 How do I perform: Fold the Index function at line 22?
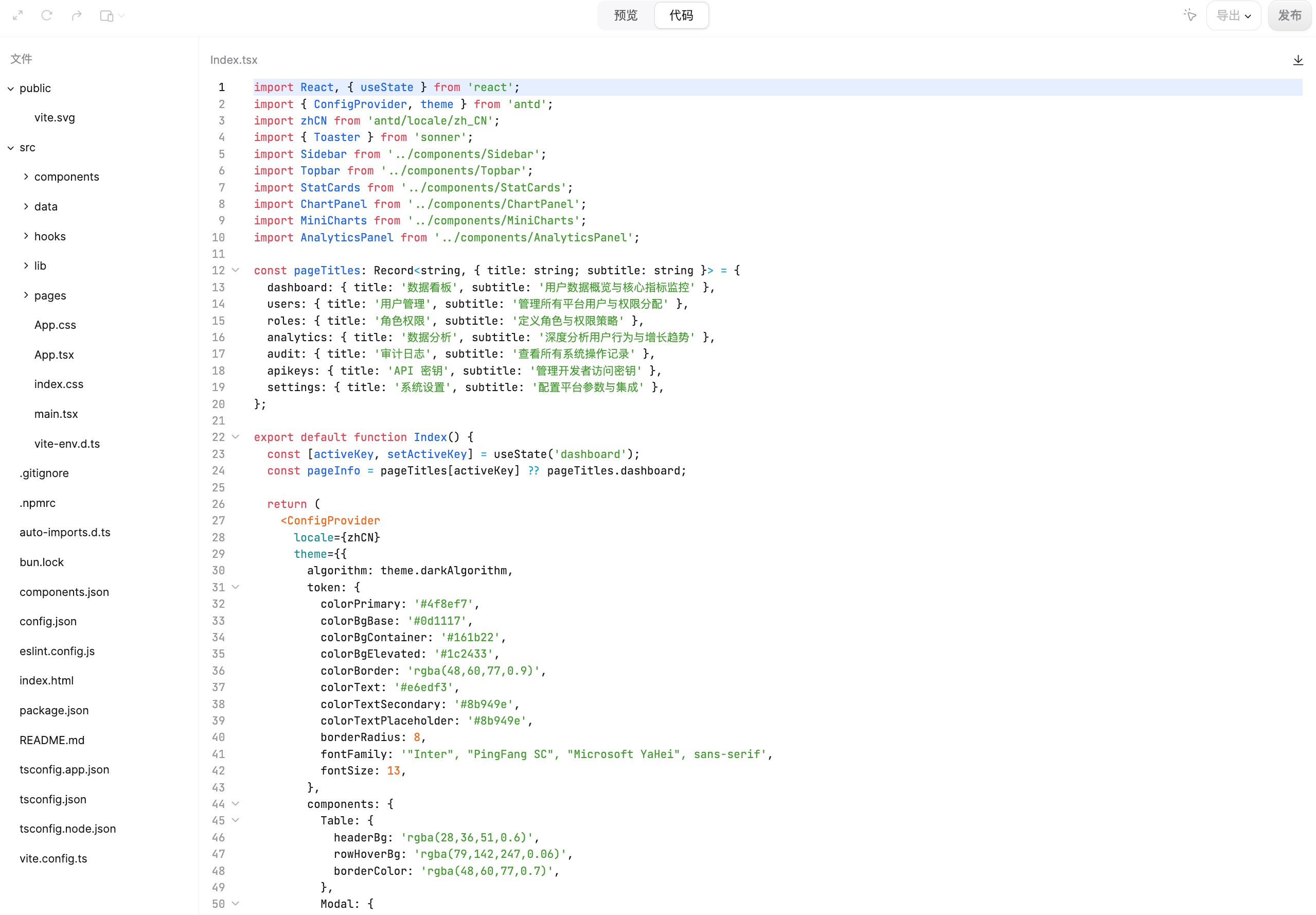pyautogui.click(x=236, y=437)
